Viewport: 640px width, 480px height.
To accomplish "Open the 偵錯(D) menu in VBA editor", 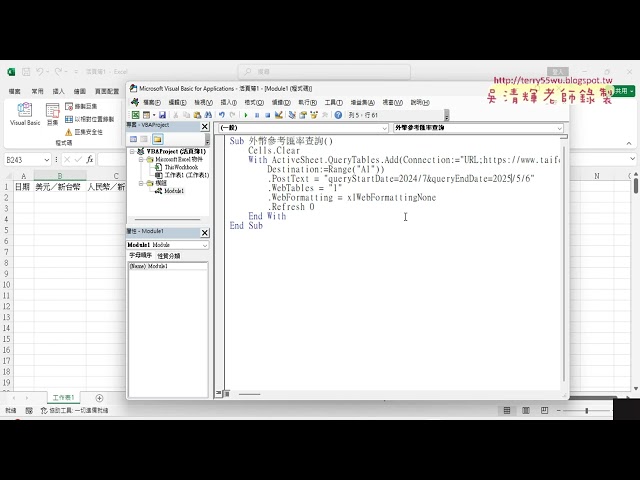I will 281,102.
